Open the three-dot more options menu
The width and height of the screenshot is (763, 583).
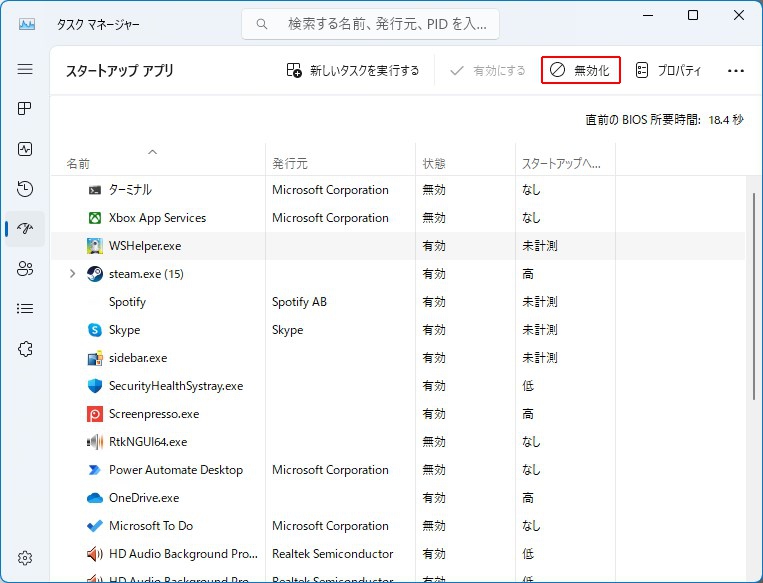[736, 71]
